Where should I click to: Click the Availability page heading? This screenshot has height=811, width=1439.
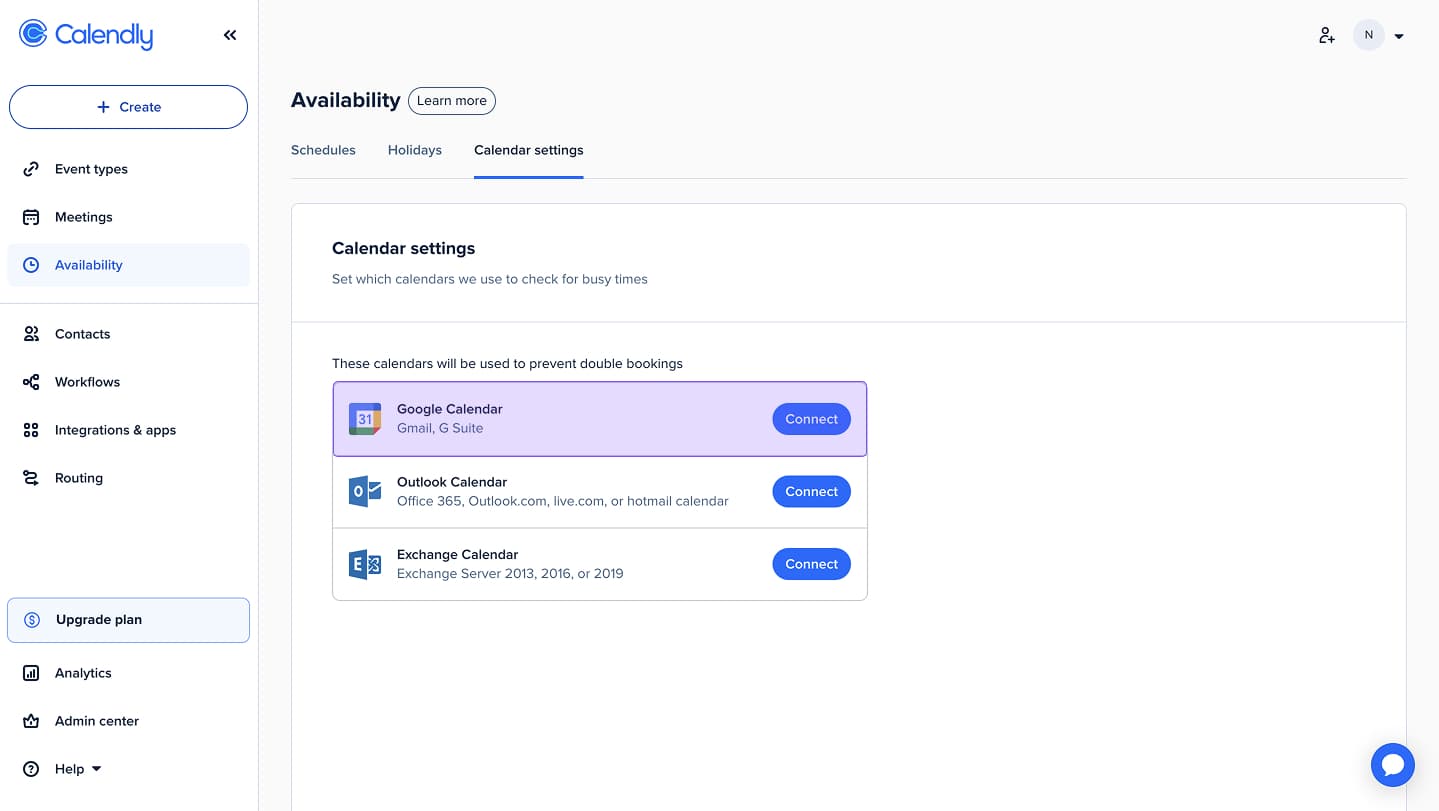346,100
